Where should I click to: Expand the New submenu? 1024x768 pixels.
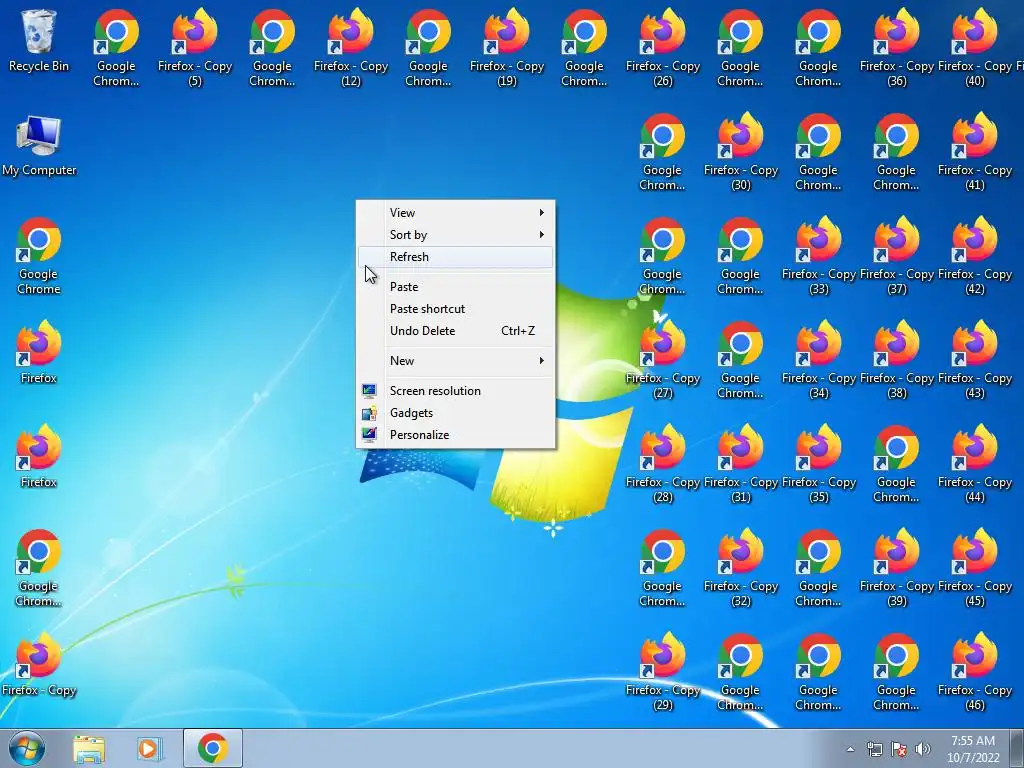pyautogui.click(x=456, y=361)
